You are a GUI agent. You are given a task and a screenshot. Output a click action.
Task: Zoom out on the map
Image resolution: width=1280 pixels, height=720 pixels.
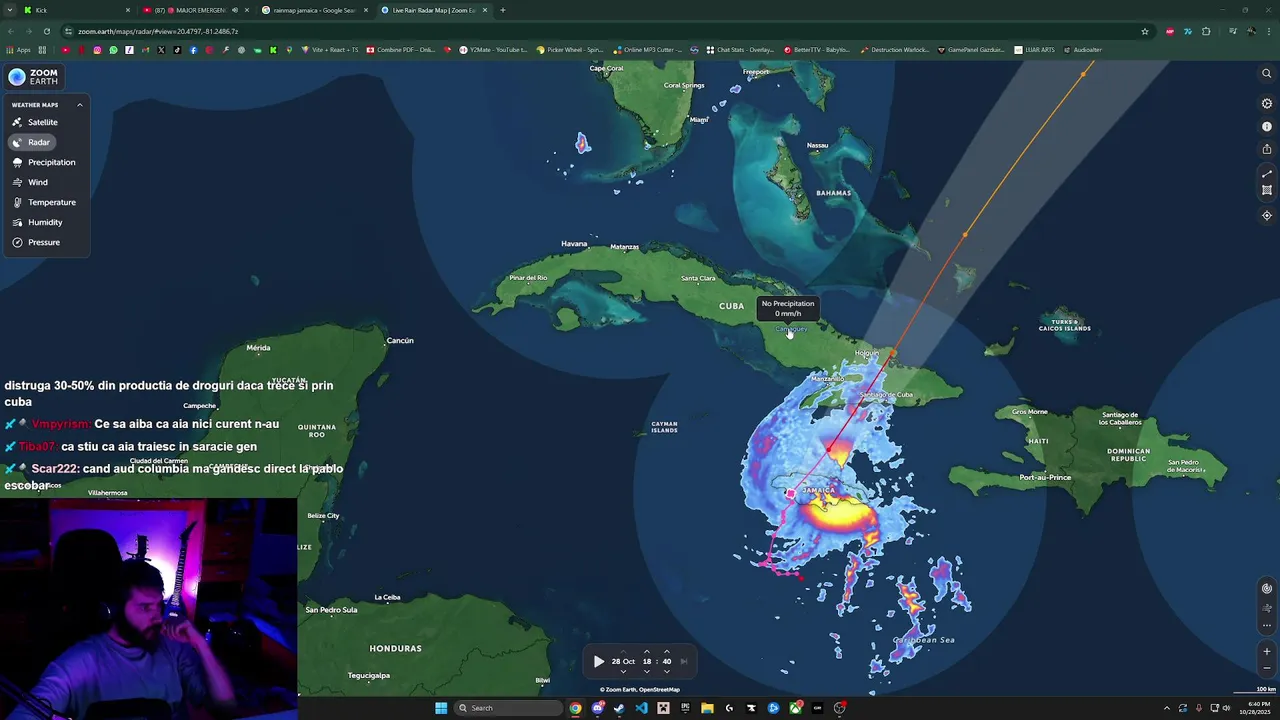click(x=1267, y=668)
